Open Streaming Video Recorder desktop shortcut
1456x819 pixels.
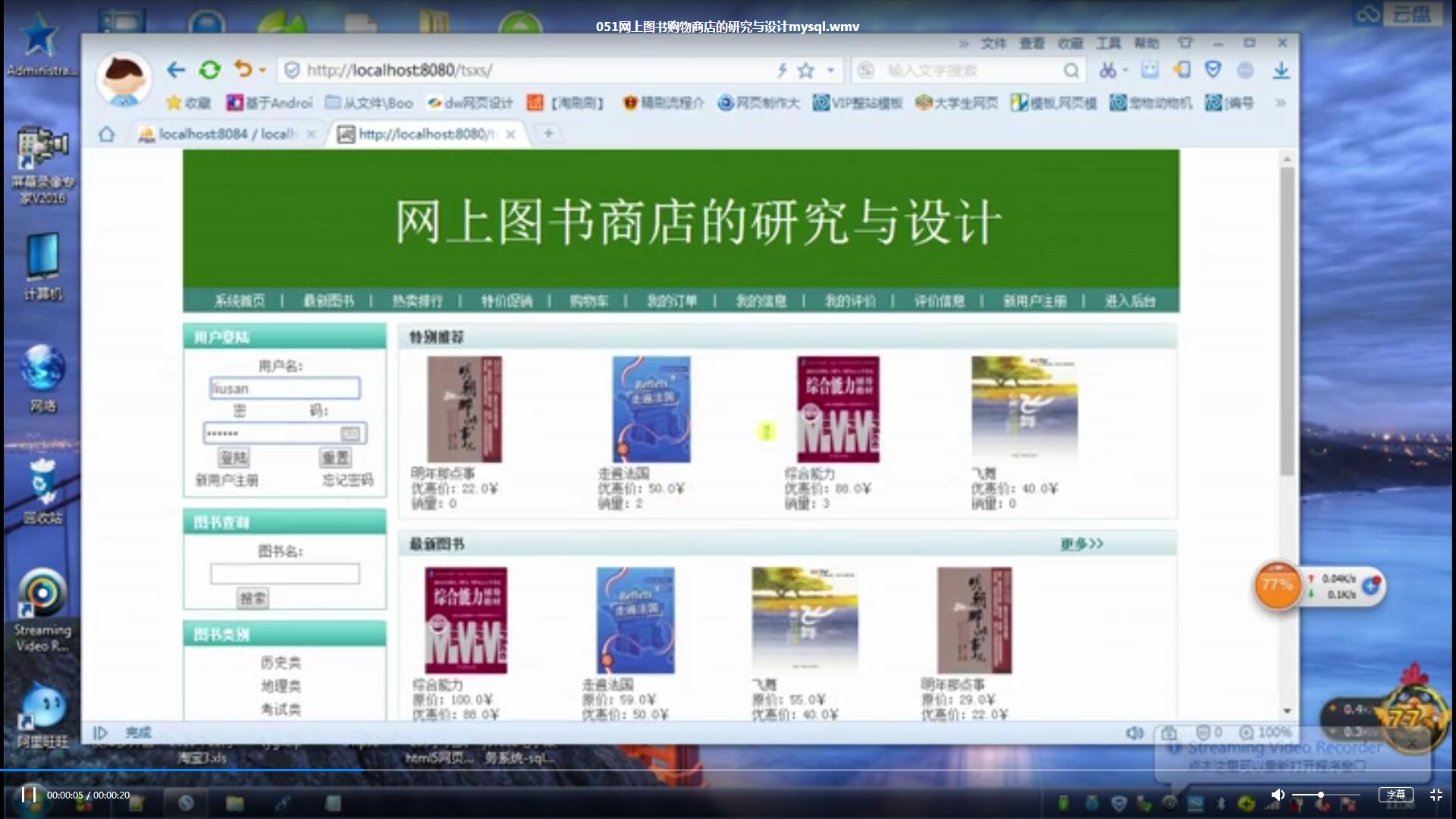coord(42,610)
